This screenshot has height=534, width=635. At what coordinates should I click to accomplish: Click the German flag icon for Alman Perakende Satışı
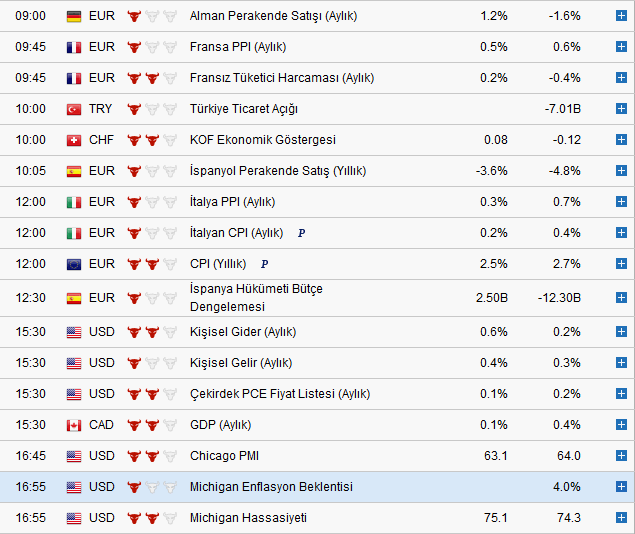(x=74, y=16)
